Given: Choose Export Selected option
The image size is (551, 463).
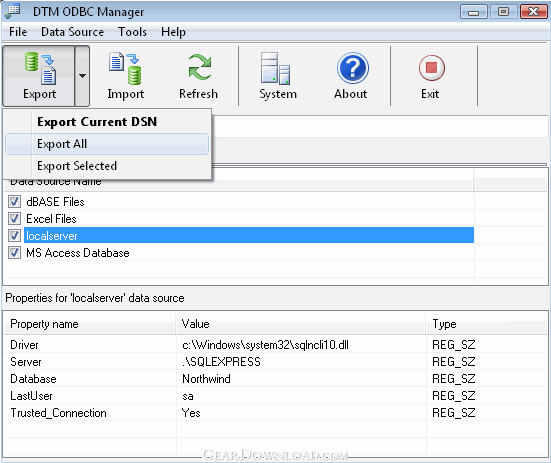Looking at the screenshot, I should click(77, 166).
